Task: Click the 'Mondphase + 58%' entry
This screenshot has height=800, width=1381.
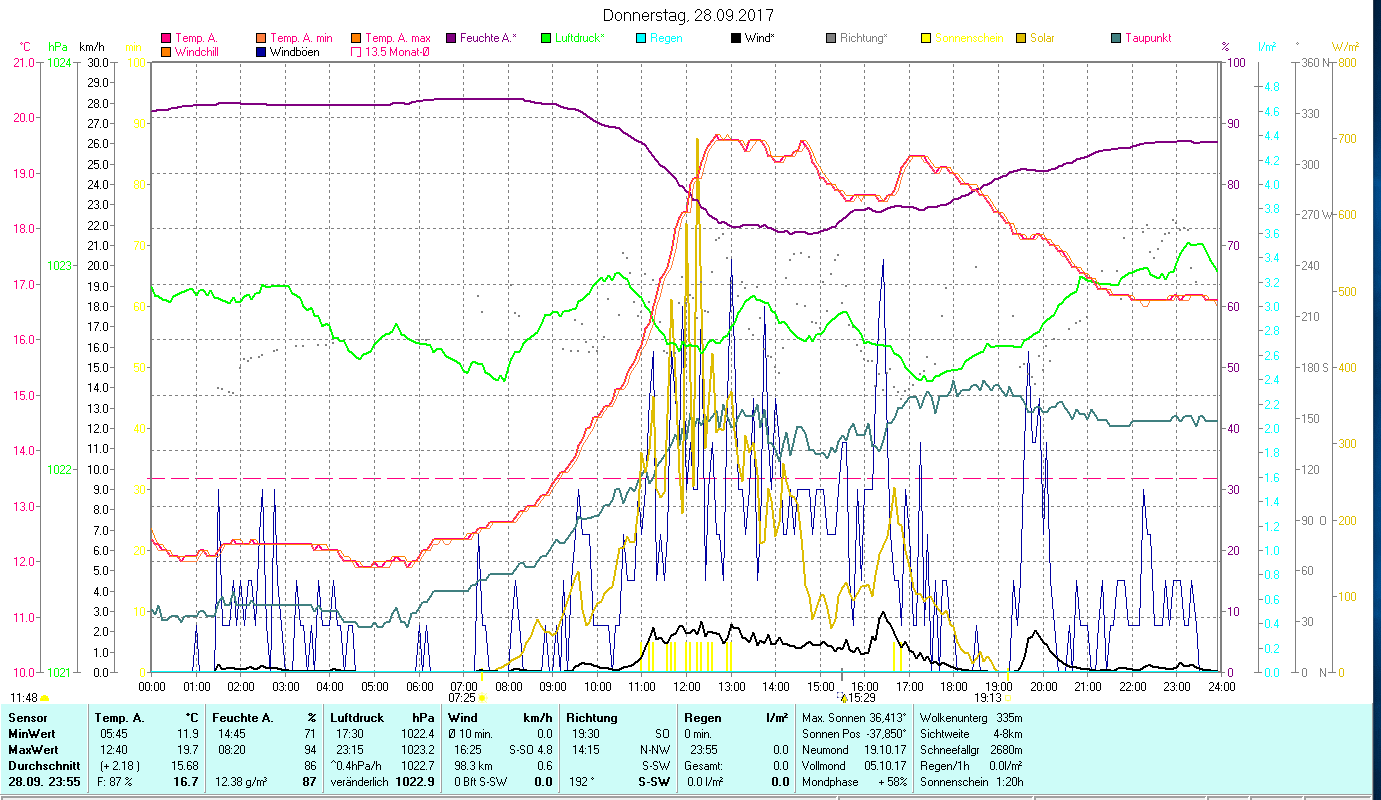Action: coord(854,782)
